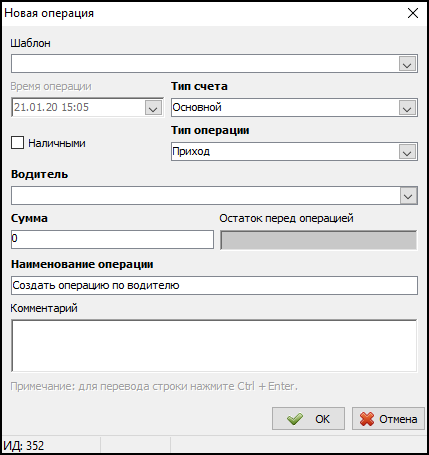429x455 pixels.
Task: Expand the Тип операции dropdown arrow
Action: click(x=407, y=152)
